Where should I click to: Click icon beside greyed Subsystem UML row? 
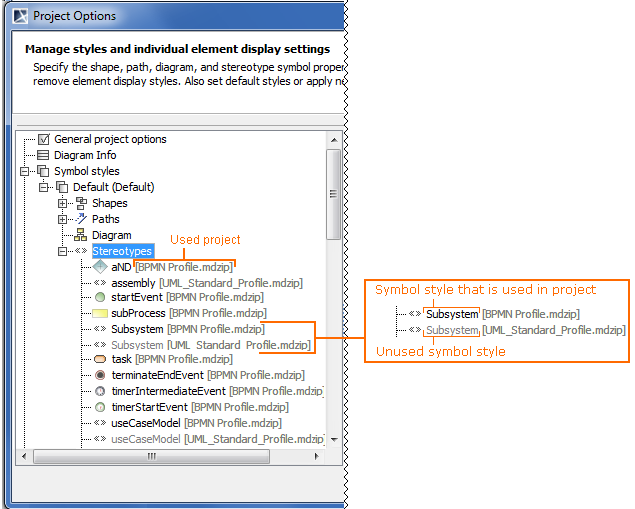(x=100, y=345)
